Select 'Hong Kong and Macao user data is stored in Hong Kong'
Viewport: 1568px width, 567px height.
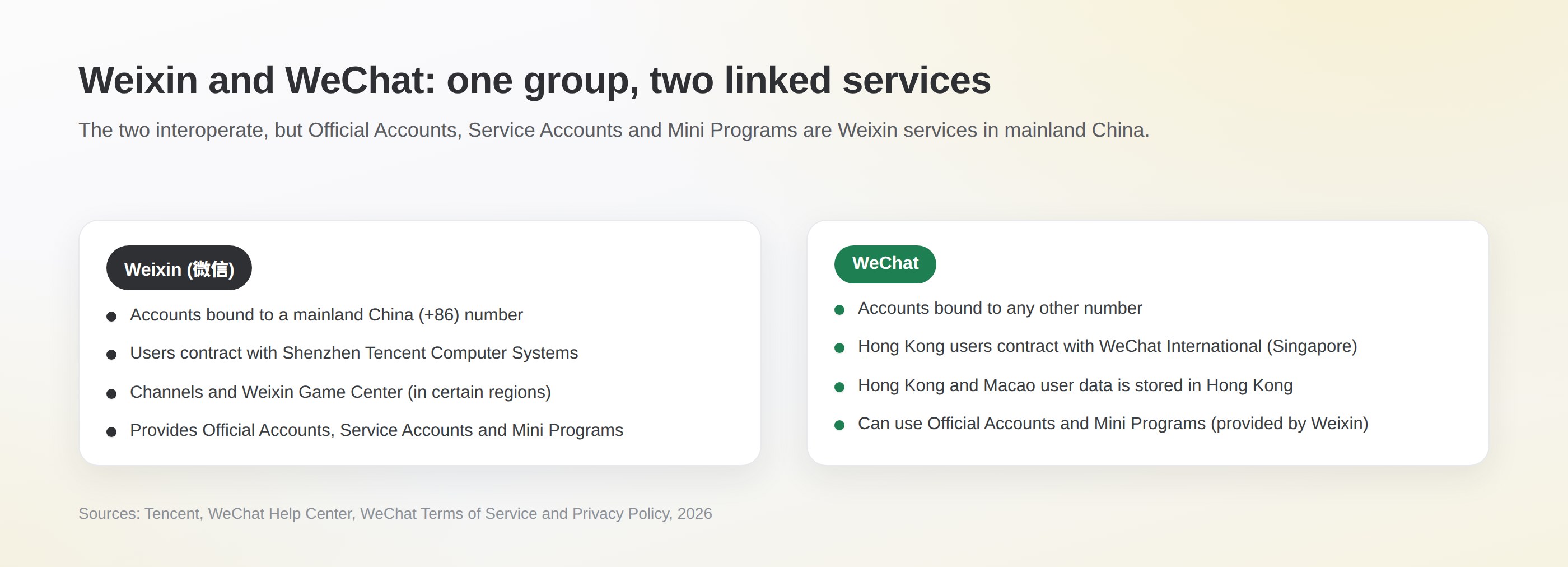pos(1075,385)
